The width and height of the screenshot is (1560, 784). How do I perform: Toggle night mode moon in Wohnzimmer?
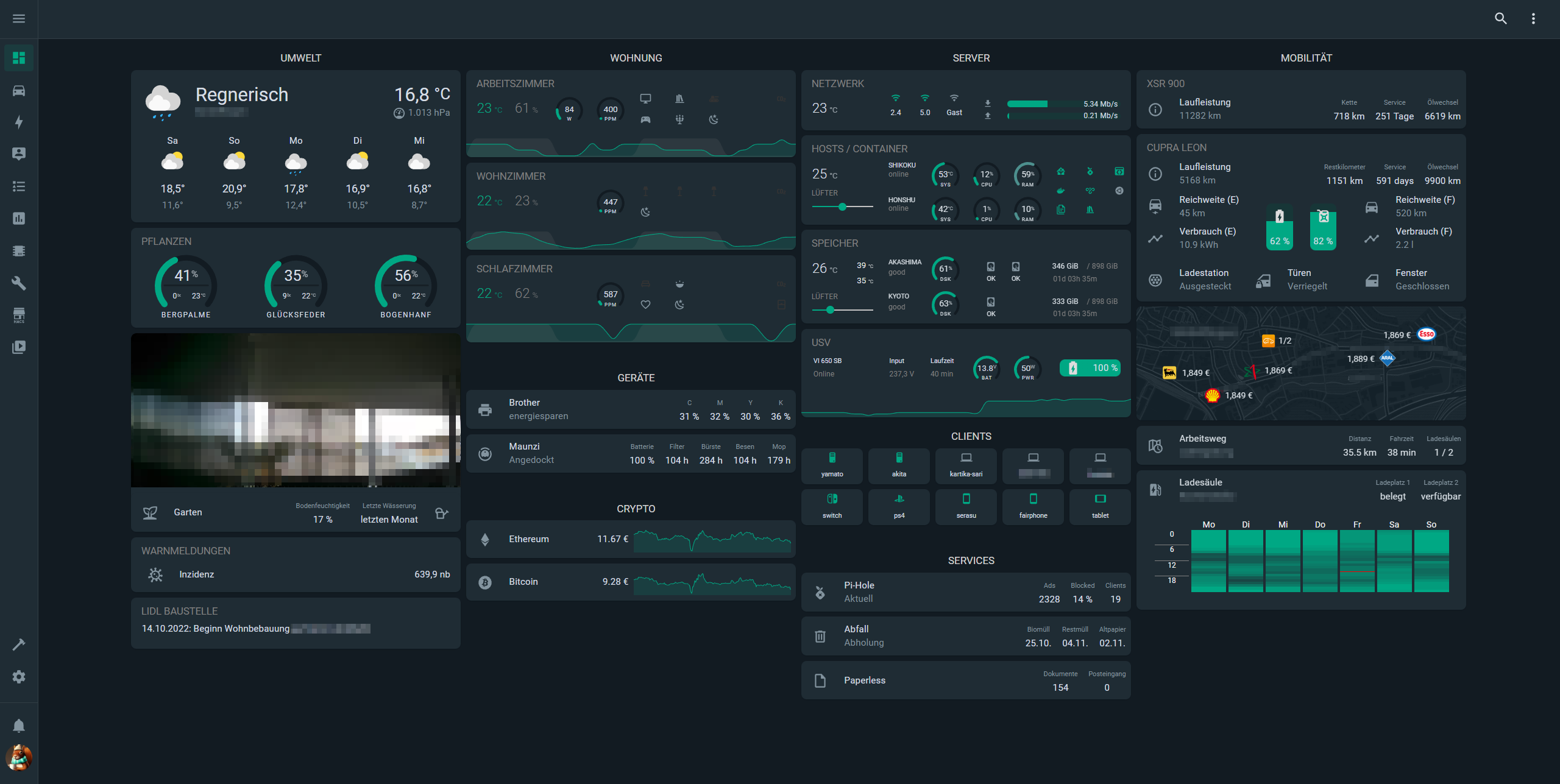tap(645, 212)
